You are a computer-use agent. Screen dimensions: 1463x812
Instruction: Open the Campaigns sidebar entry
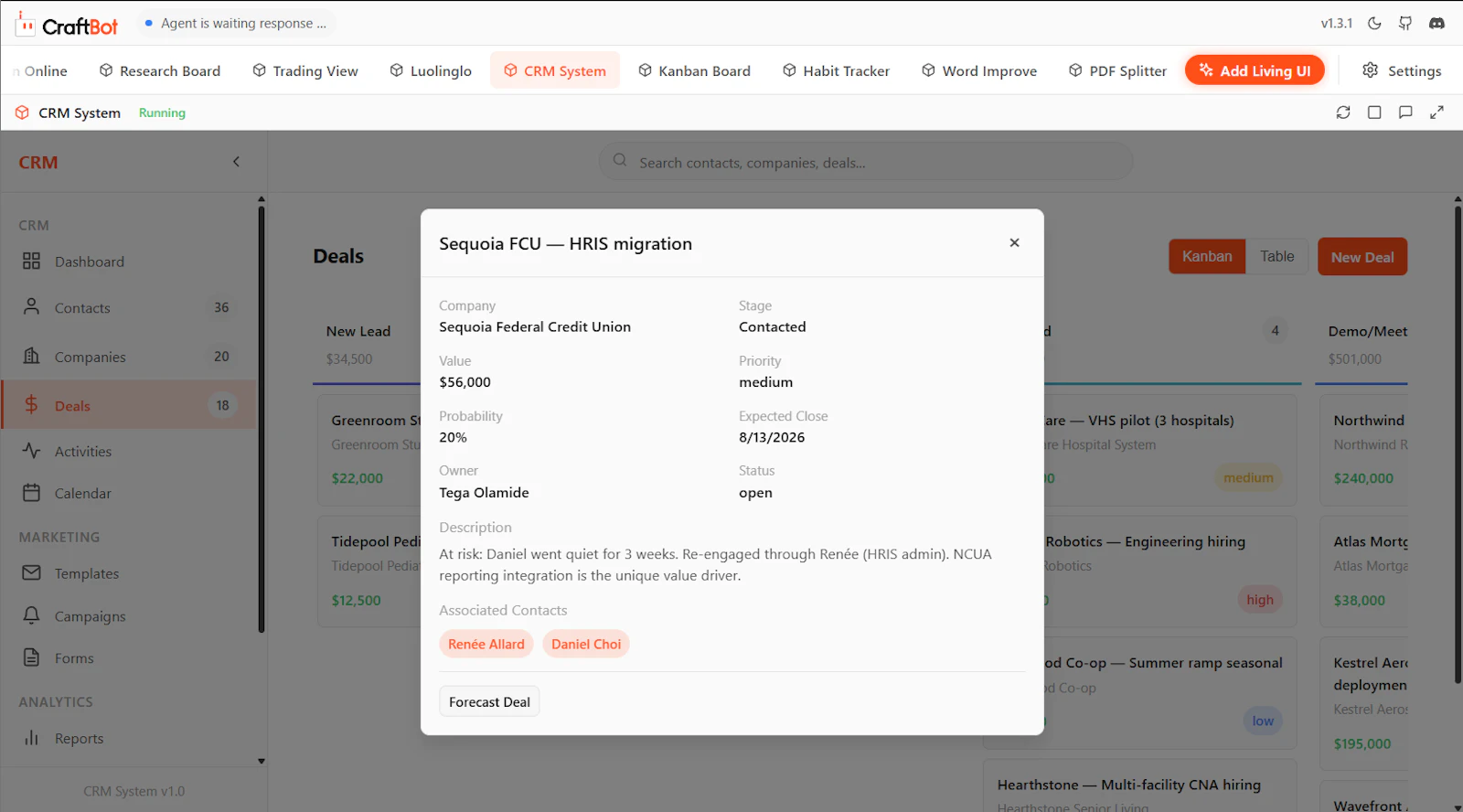[128, 616]
